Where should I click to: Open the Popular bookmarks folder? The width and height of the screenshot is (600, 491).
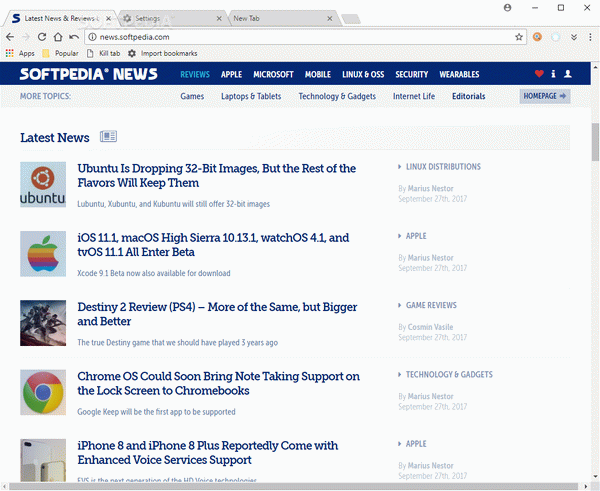(x=60, y=53)
